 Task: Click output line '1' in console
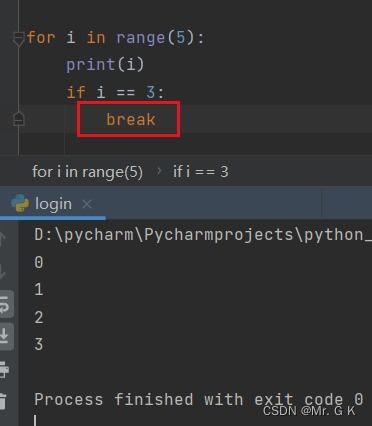coord(39,289)
